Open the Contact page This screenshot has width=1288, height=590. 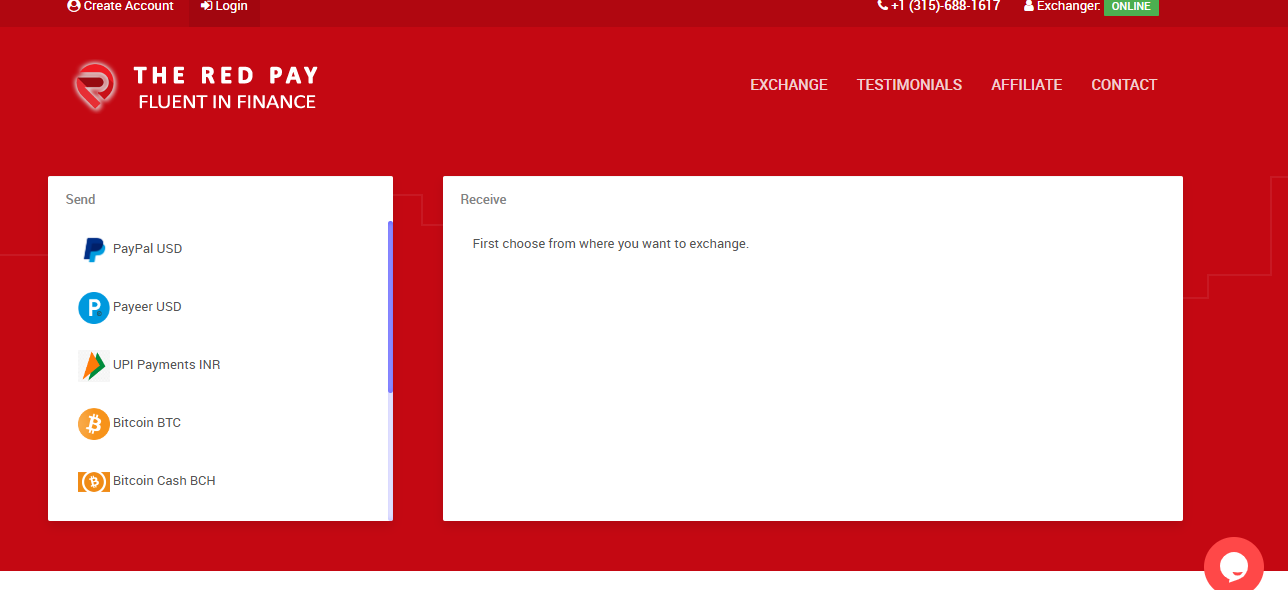click(1124, 85)
